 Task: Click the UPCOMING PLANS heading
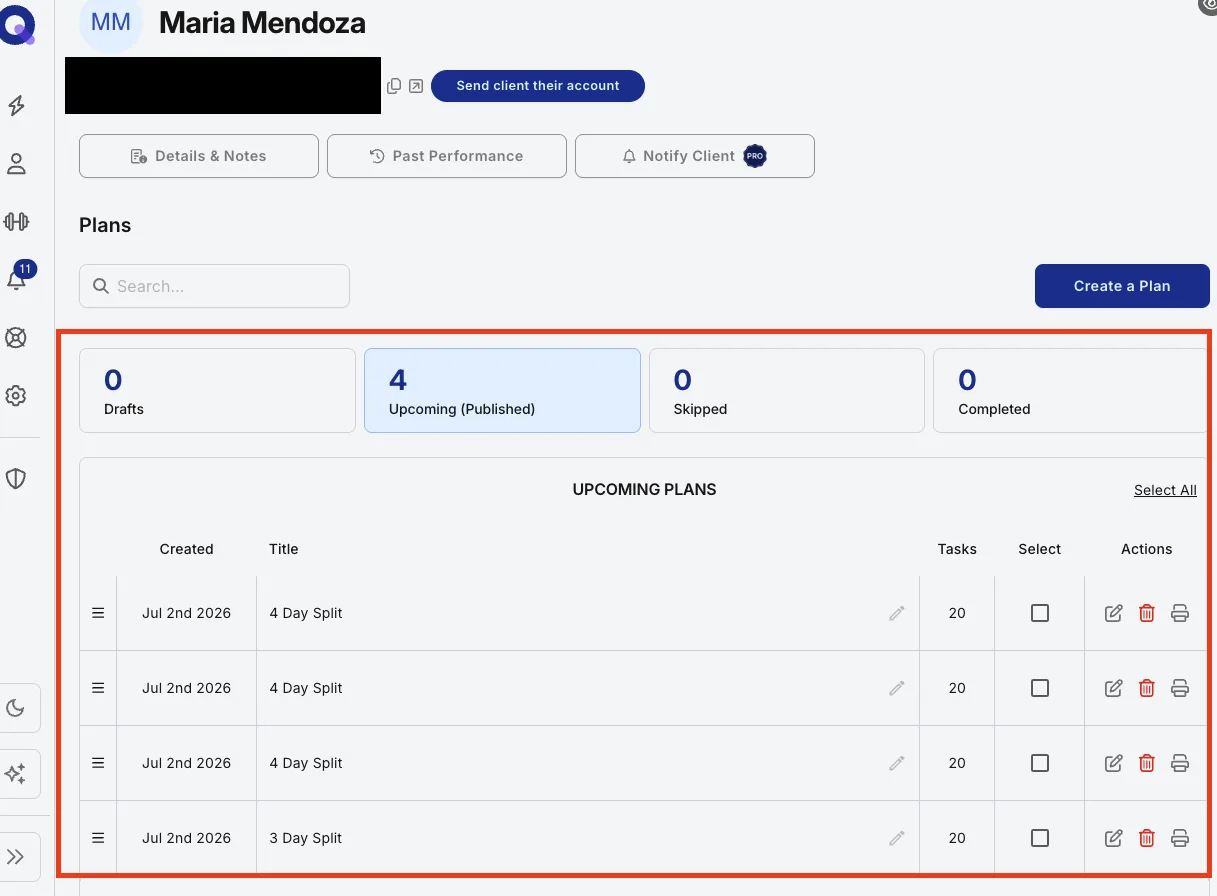pyautogui.click(x=644, y=490)
